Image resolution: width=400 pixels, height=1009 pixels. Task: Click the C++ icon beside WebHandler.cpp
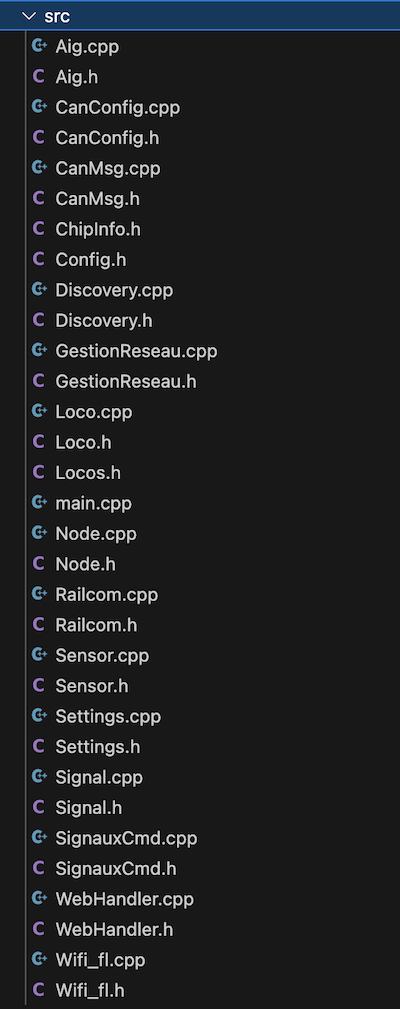click(x=39, y=898)
